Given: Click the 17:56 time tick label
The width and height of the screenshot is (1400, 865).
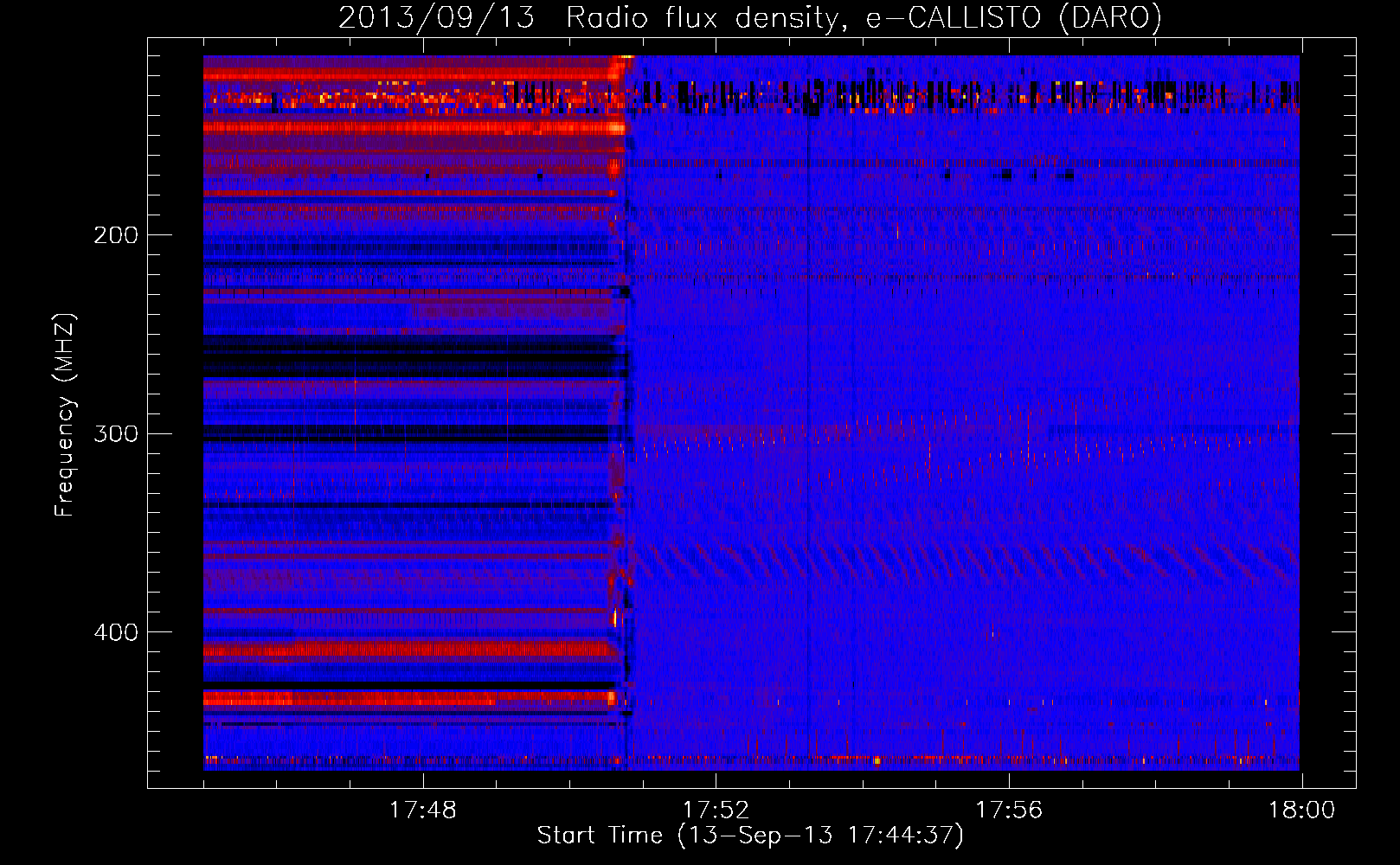Looking at the screenshot, I should click(1009, 810).
